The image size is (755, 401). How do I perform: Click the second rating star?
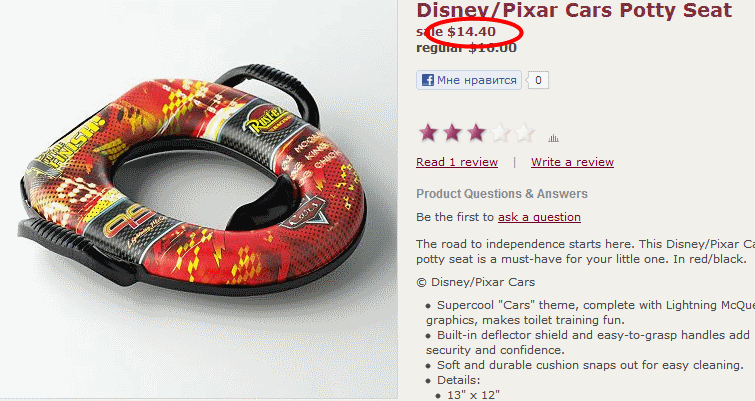click(x=452, y=132)
